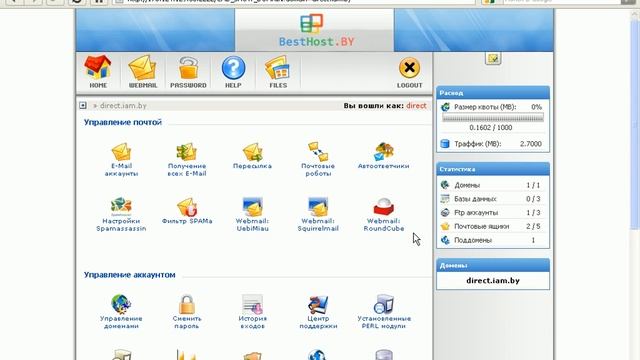Viewport: 640px width, 360px height.
Task: Click the browser address bar
Action: (294, 2)
